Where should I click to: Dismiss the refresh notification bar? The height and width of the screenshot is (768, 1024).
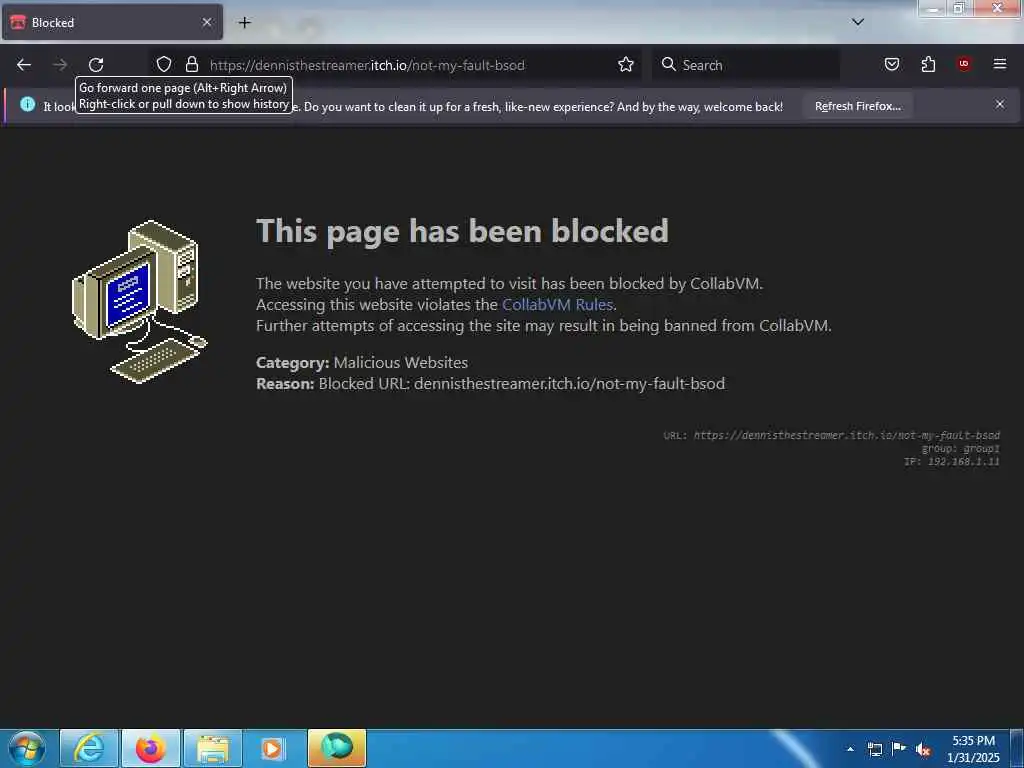pos(1000,104)
